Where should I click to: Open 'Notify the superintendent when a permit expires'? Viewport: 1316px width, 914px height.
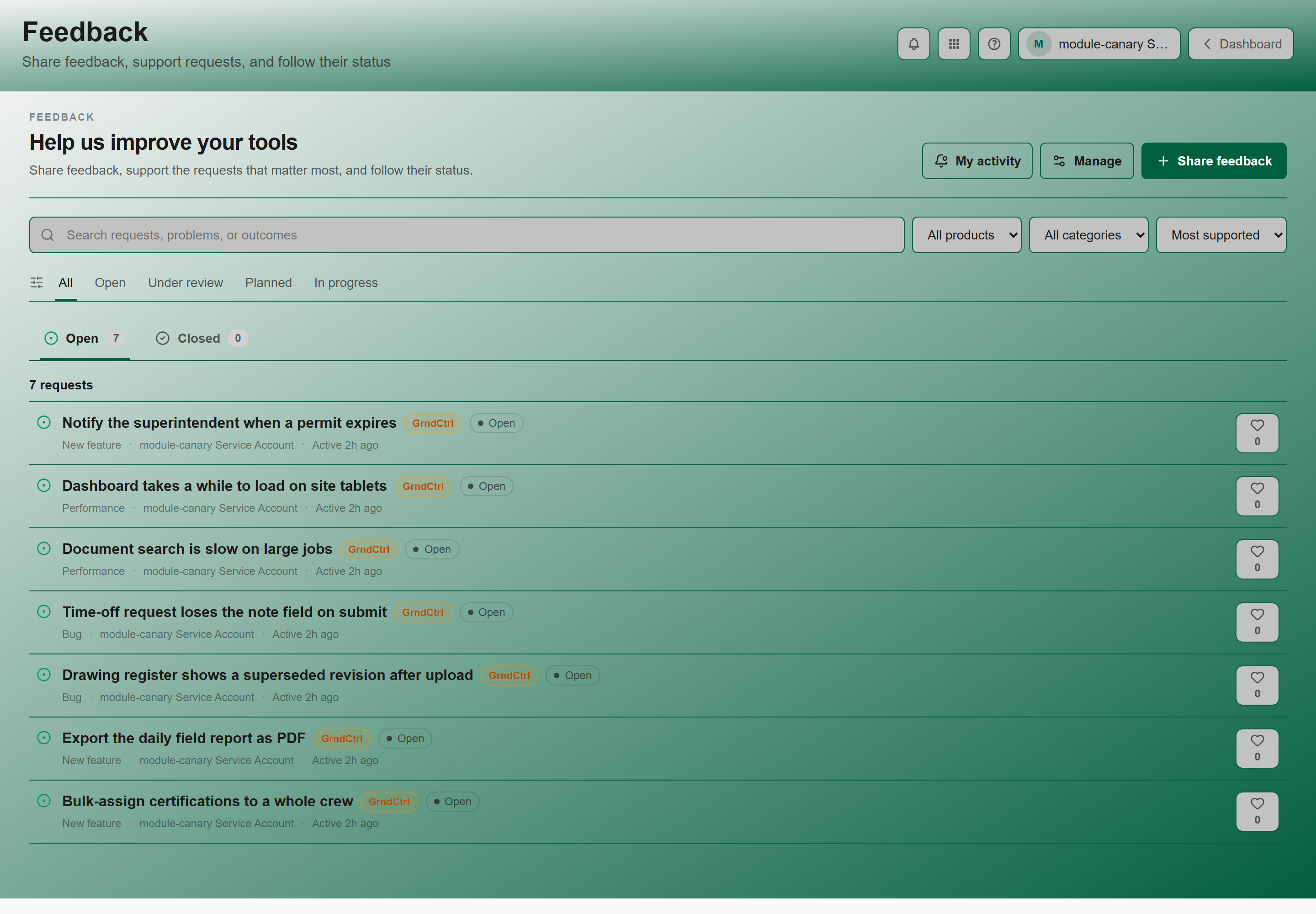229,423
